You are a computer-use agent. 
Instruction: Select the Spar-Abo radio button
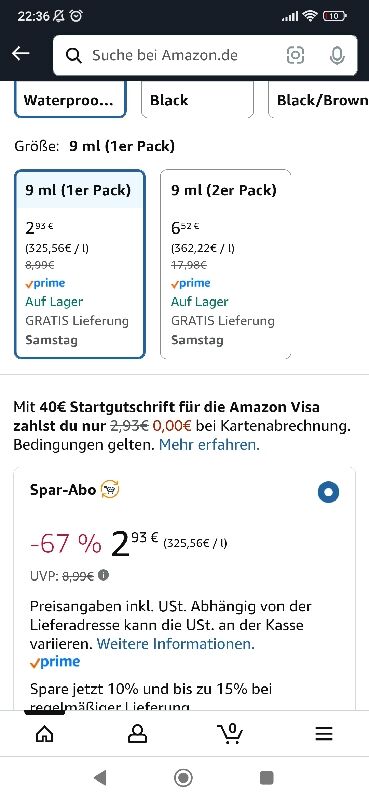tap(328, 492)
